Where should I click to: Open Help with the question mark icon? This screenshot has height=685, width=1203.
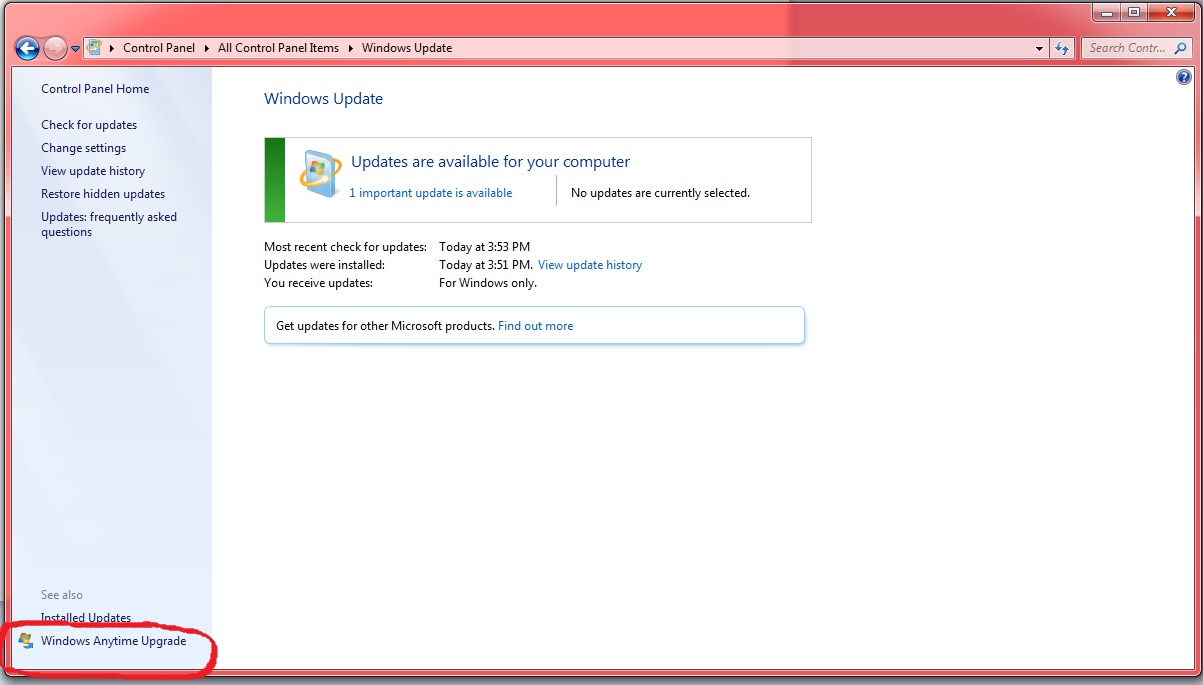click(1184, 77)
